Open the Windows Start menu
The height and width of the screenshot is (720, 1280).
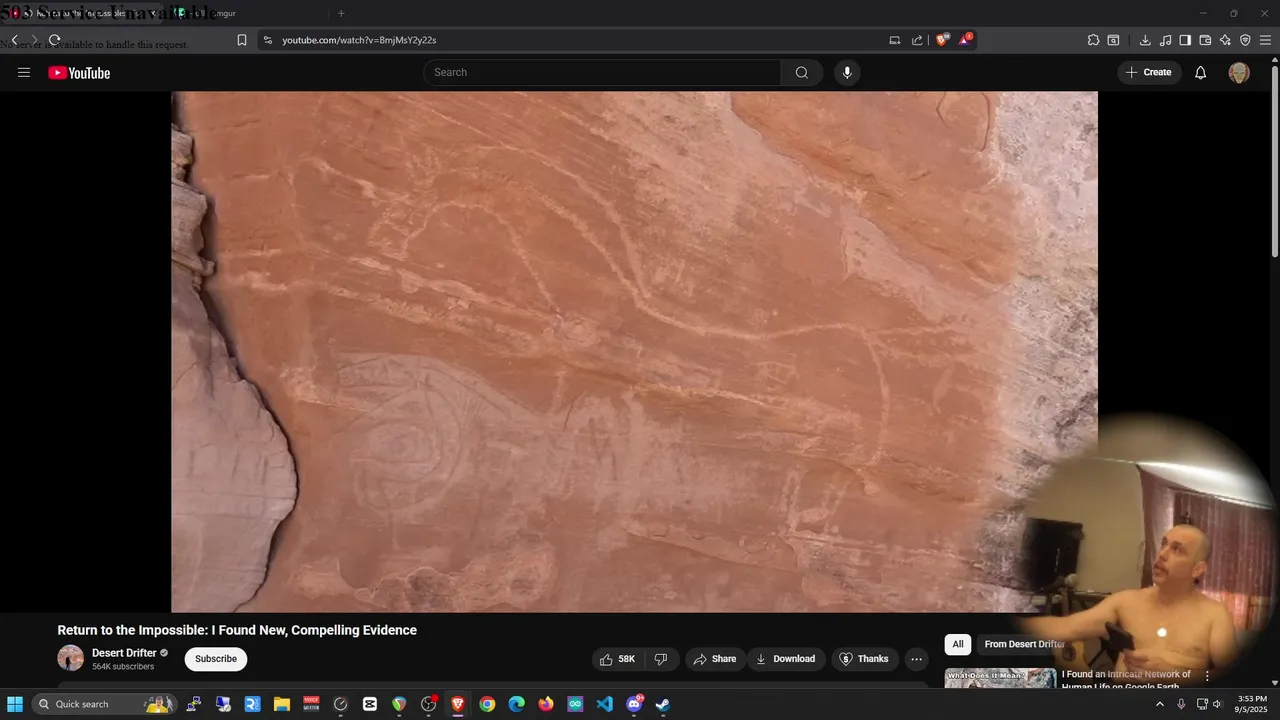15,704
